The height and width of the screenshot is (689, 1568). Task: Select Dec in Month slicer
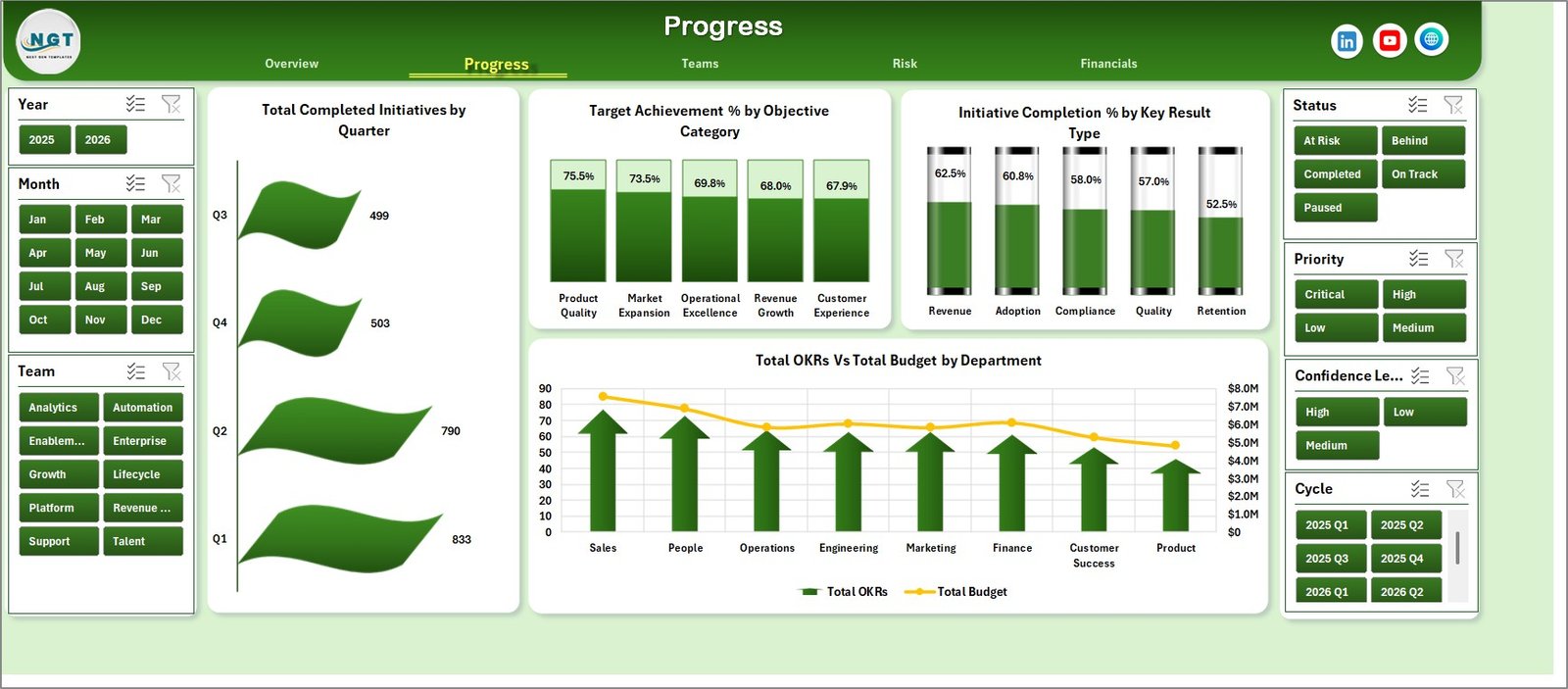(157, 320)
